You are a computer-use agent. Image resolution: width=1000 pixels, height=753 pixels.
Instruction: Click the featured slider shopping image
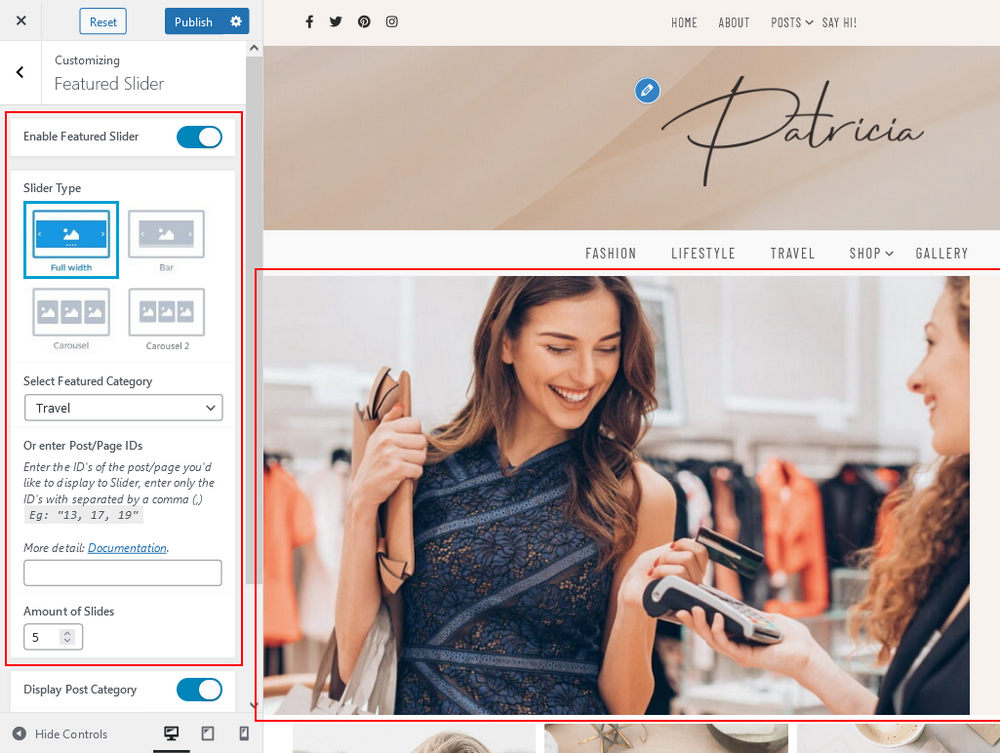[x=616, y=495]
